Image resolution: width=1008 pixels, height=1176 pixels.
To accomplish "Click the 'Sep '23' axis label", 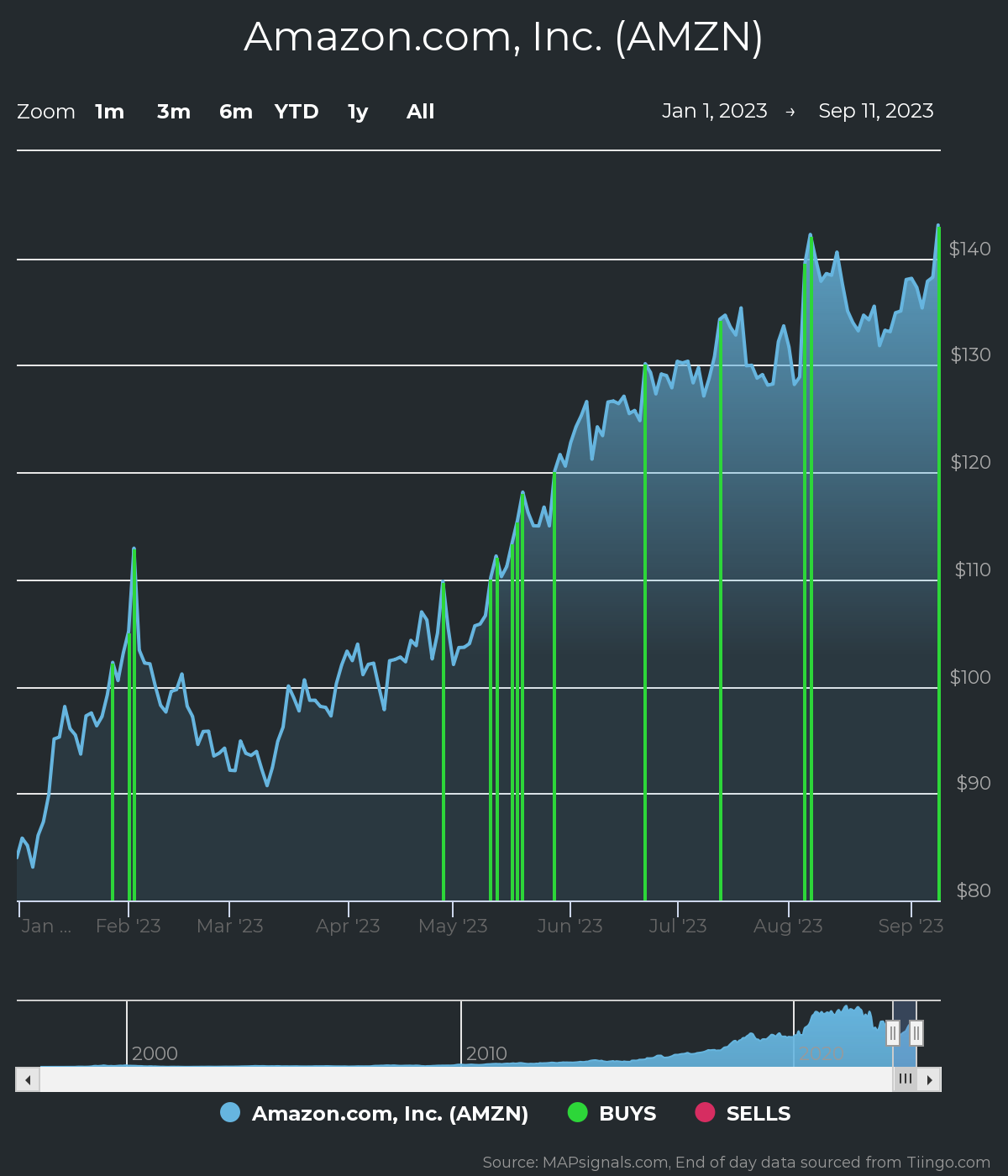I will pos(911,926).
